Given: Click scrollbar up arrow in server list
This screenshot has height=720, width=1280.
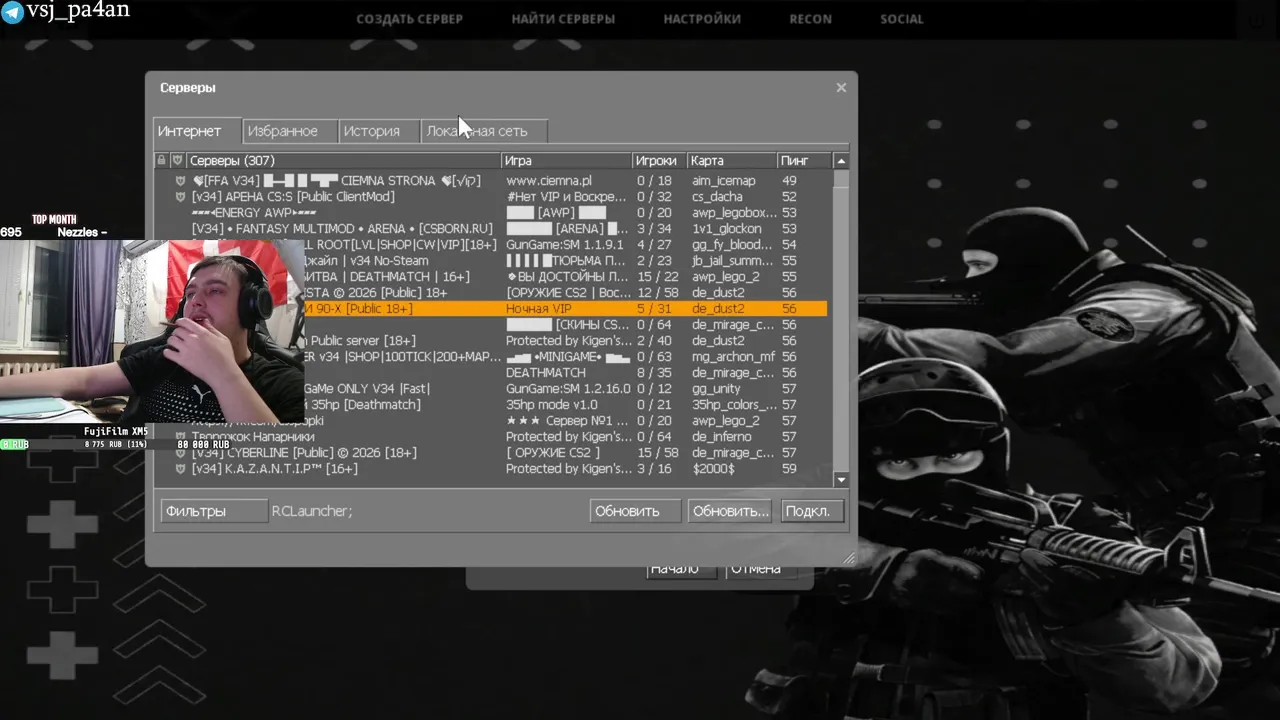Looking at the screenshot, I should pyautogui.click(x=841, y=161).
